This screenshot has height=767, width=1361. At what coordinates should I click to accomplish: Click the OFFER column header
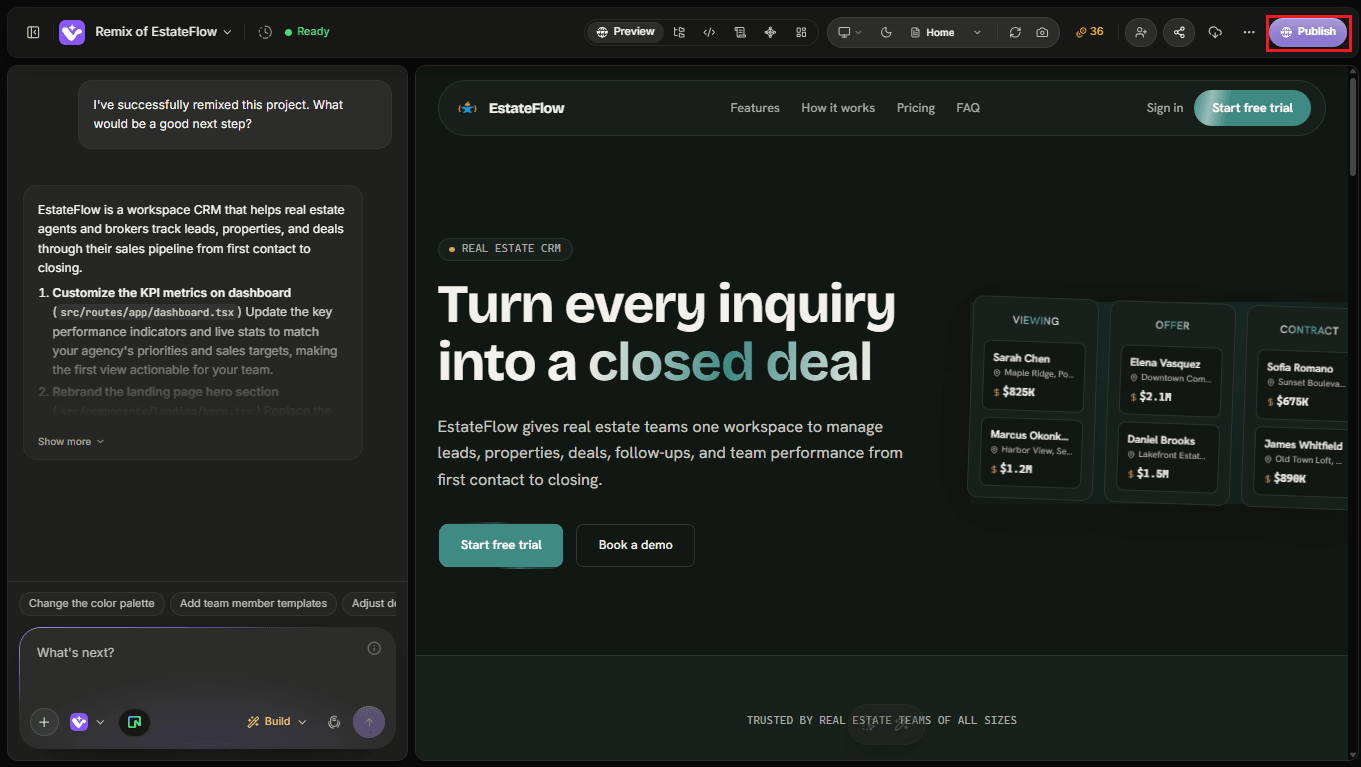pos(1172,325)
